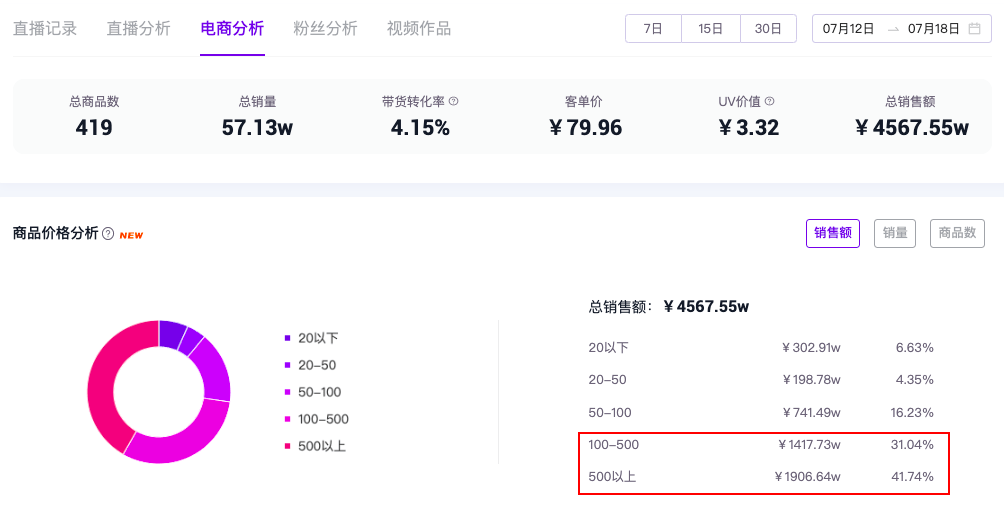This screenshot has width=1004, height=526.
Task: Click help icon next to UV价值
Action: (770, 102)
